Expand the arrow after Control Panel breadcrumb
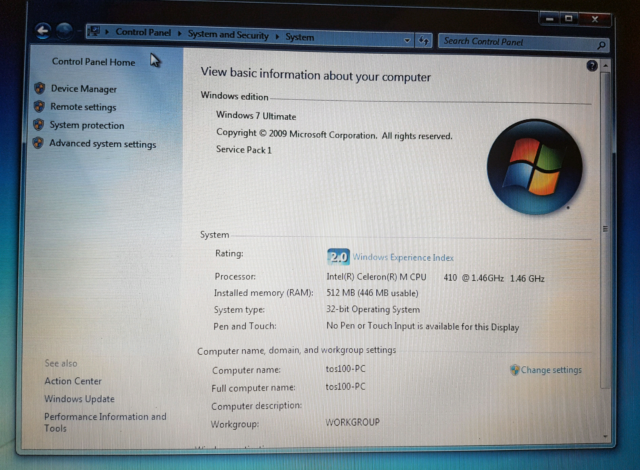640x470 pixels. point(179,33)
